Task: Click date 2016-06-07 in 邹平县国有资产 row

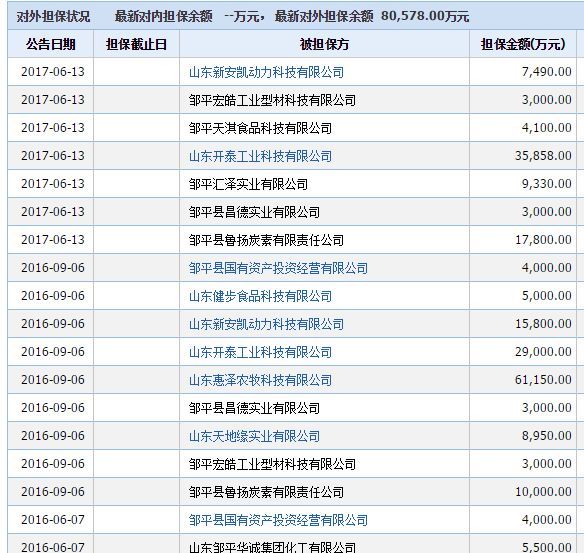Action: (x=53, y=519)
